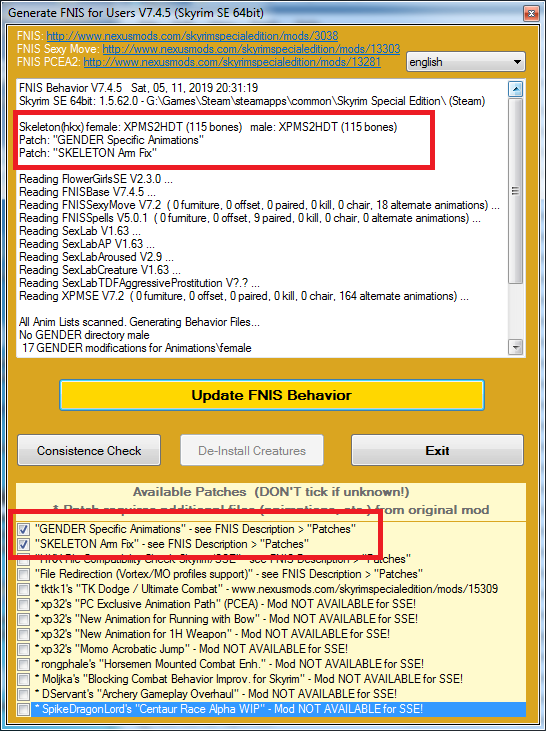Tick xp32's PC Exclusive Animation Path checkbox
This screenshot has width=546, height=731.
[x=23, y=604]
